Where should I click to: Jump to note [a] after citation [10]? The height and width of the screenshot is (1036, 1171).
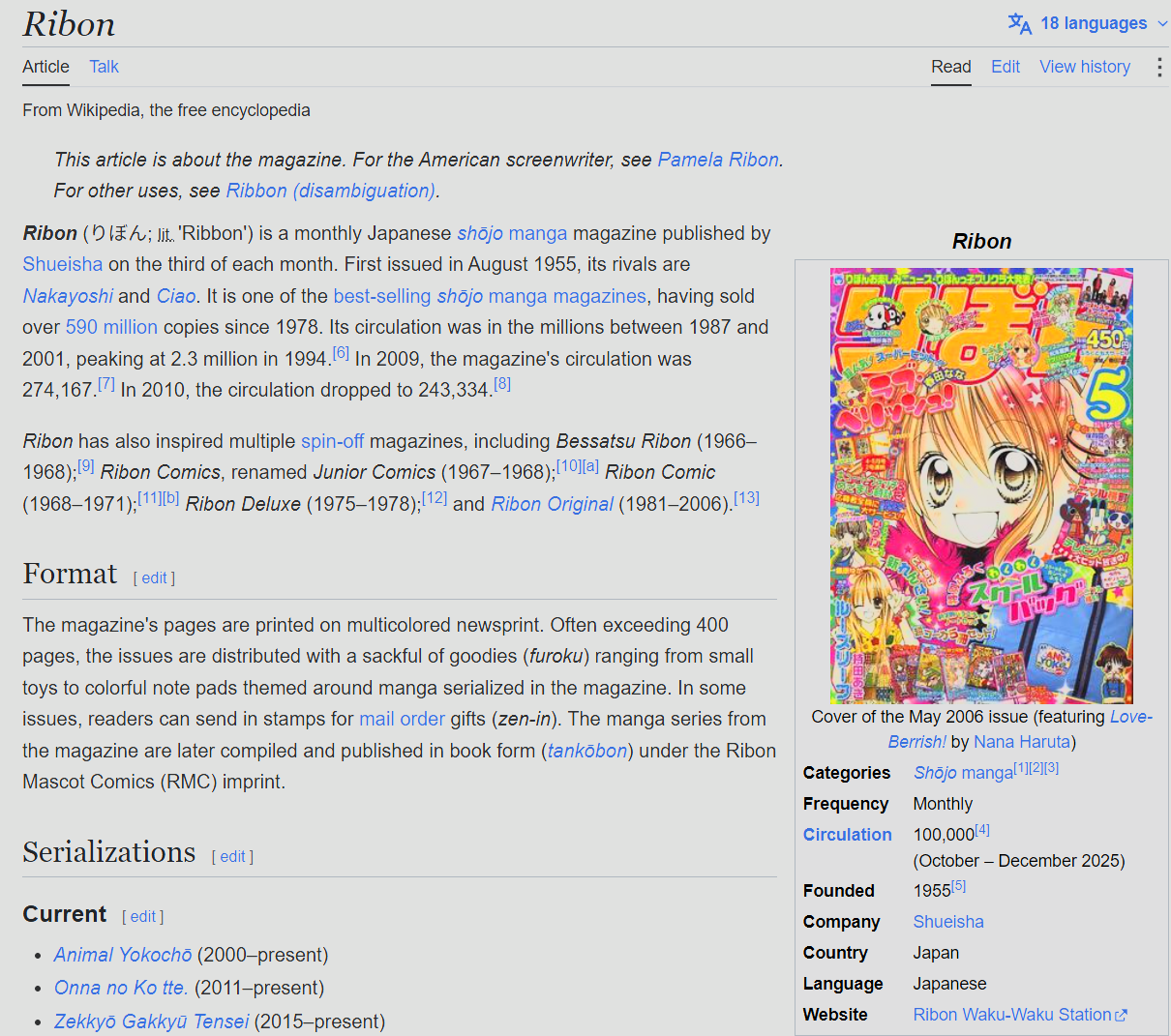(590, 466)
